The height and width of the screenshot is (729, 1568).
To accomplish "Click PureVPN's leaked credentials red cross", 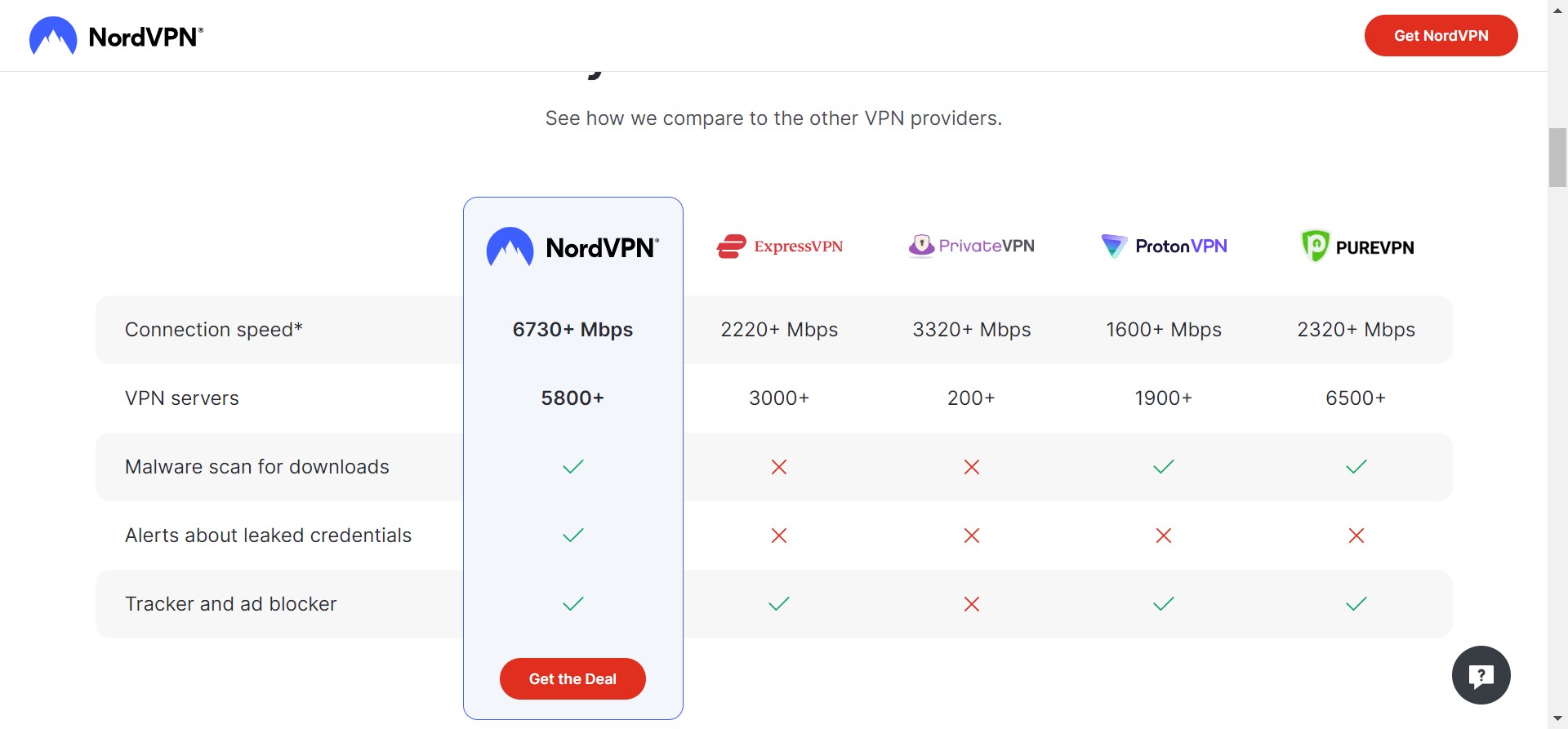I will tap(1356, 536).
